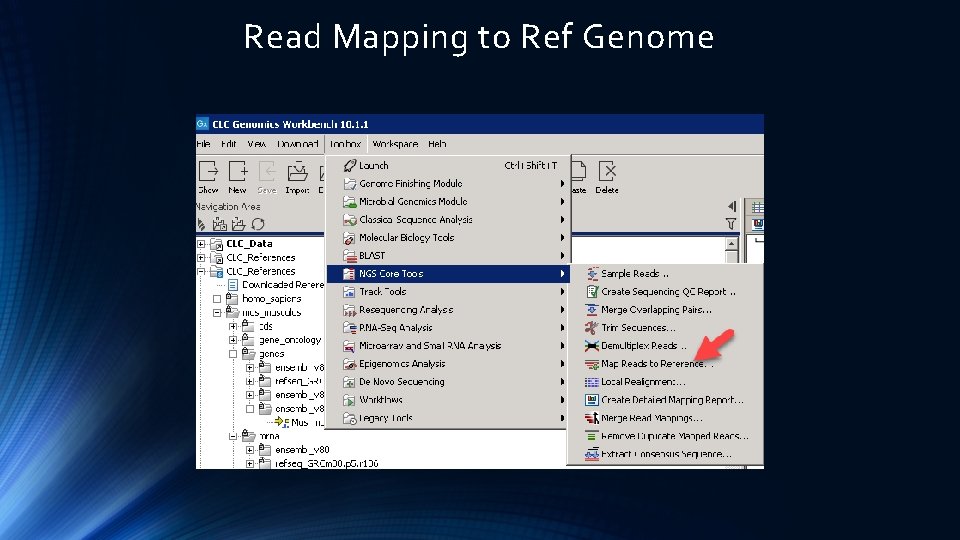960x540 pixels.
Task: Click the BLAST folder icon in Toolbox menu
Action: 350,255
